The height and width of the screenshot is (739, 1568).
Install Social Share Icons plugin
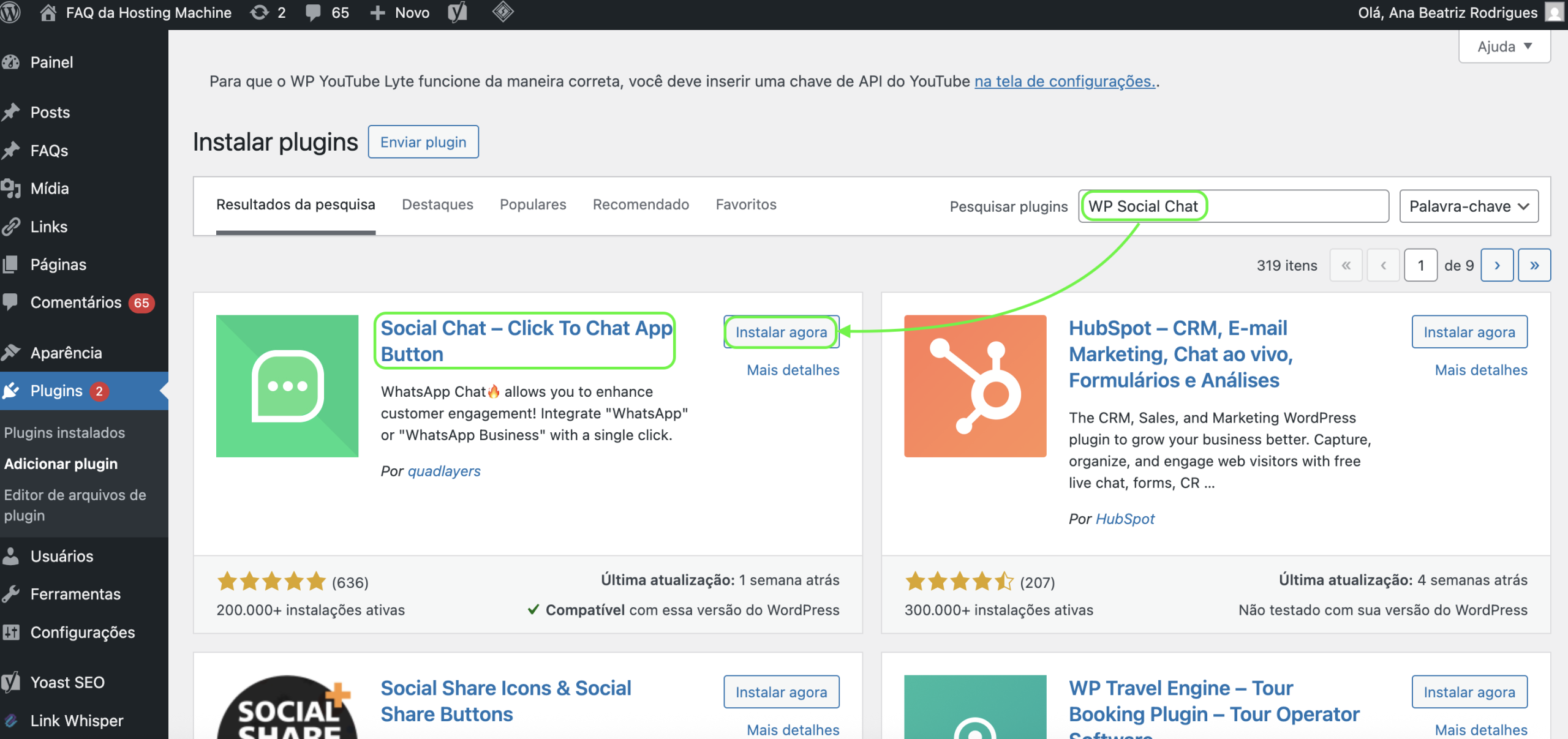781,692
